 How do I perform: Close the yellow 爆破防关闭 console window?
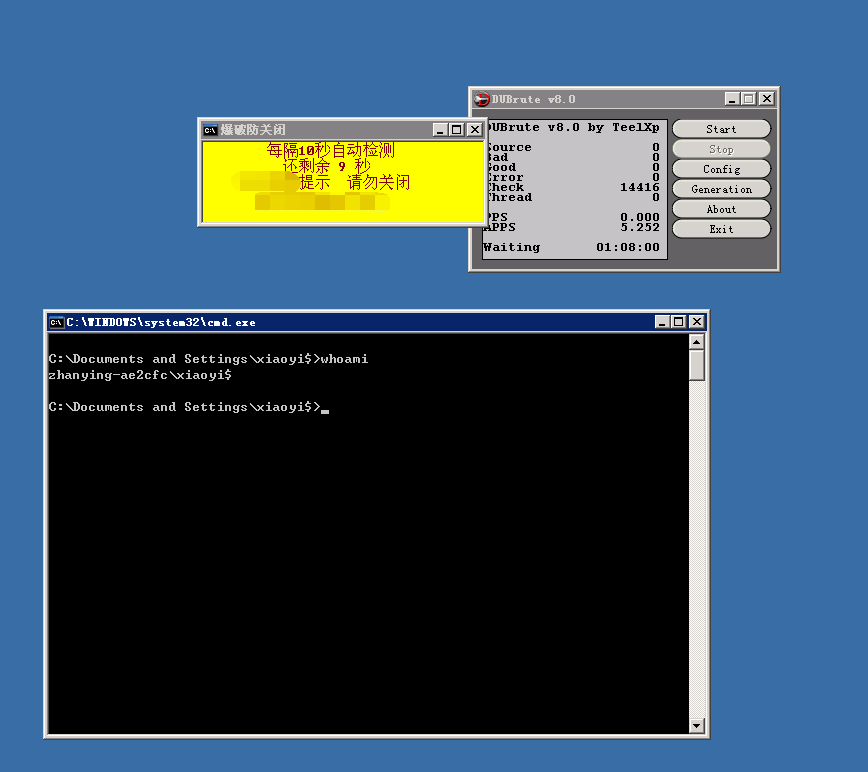coord(475,129)
